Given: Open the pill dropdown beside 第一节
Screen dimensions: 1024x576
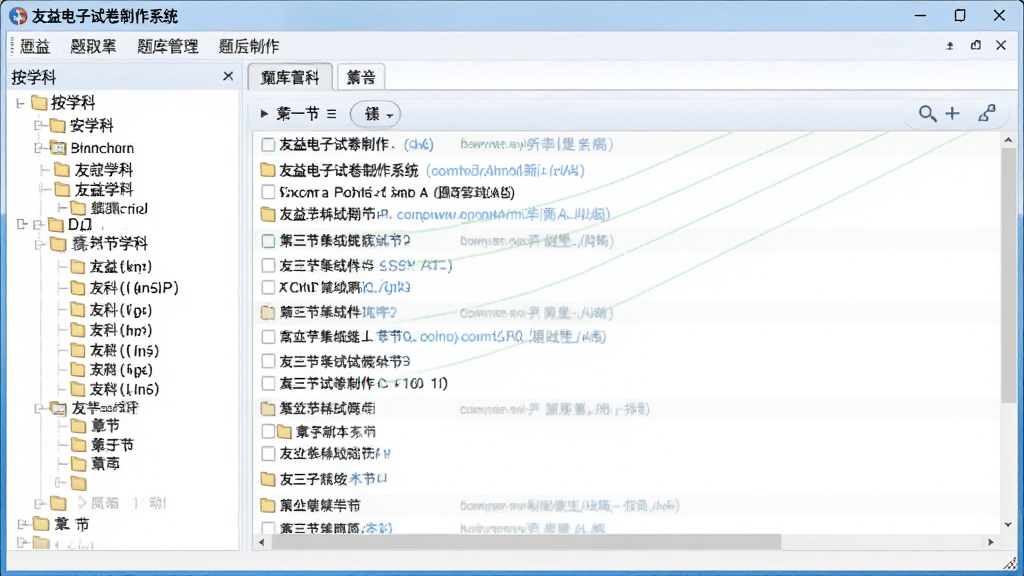Looking at the screenshot, I should click(376, 114).
